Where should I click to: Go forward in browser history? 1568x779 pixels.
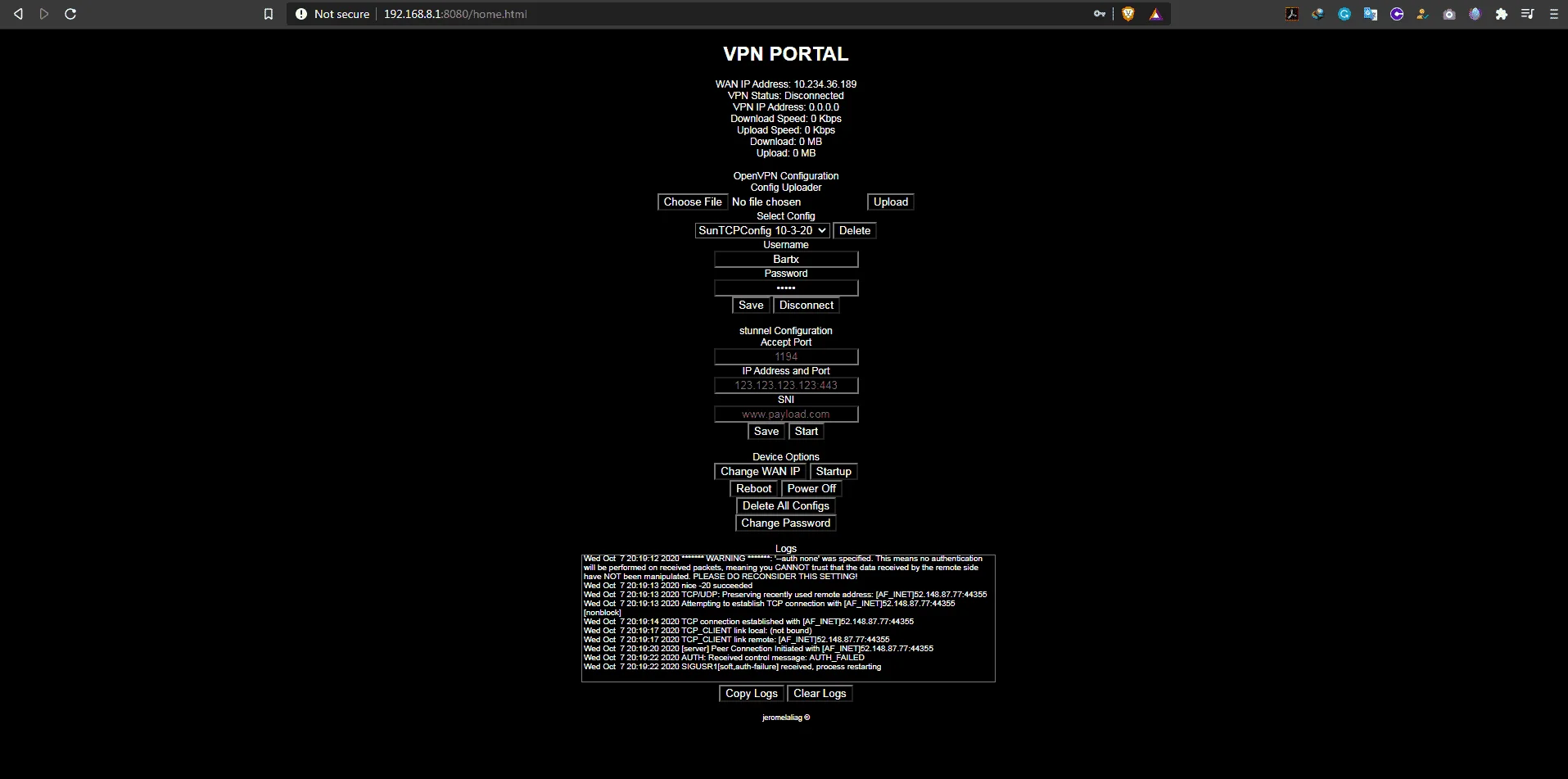[44, 14]
